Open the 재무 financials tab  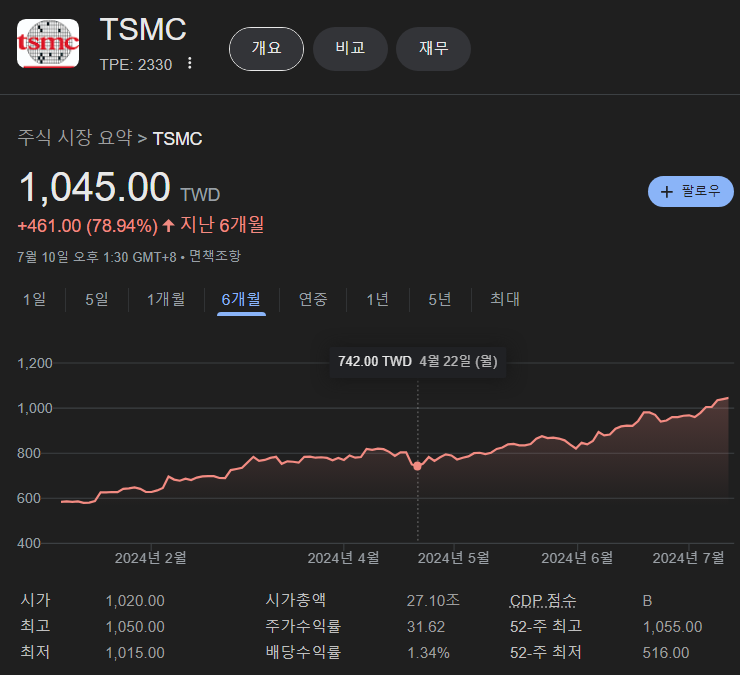coord(433,49)
